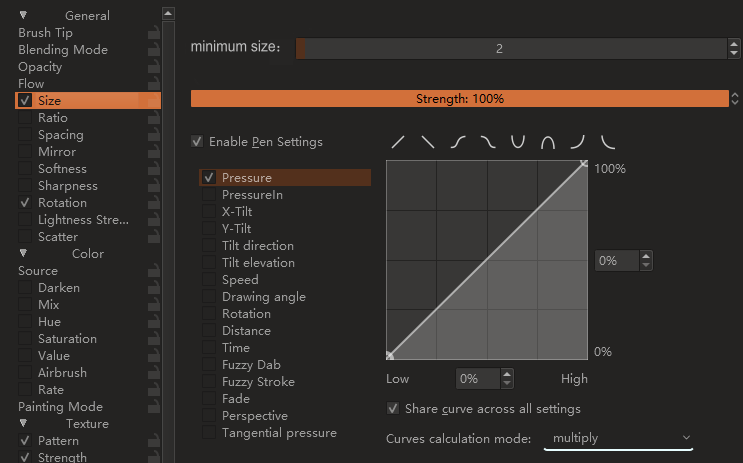Screen dimensions: 743x463
Task: Select the Speed sensor in list
Action: (240, 280)
